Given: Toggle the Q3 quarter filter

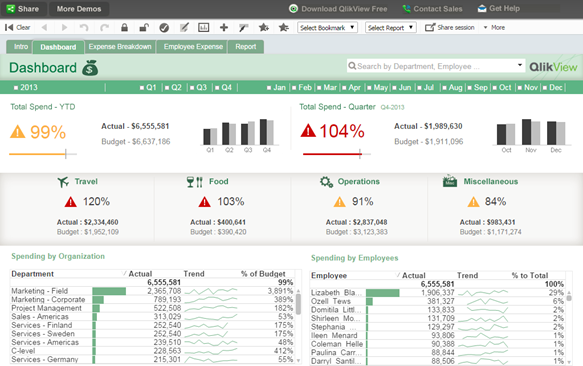Looking at the screenshot, I should (198, 87).
